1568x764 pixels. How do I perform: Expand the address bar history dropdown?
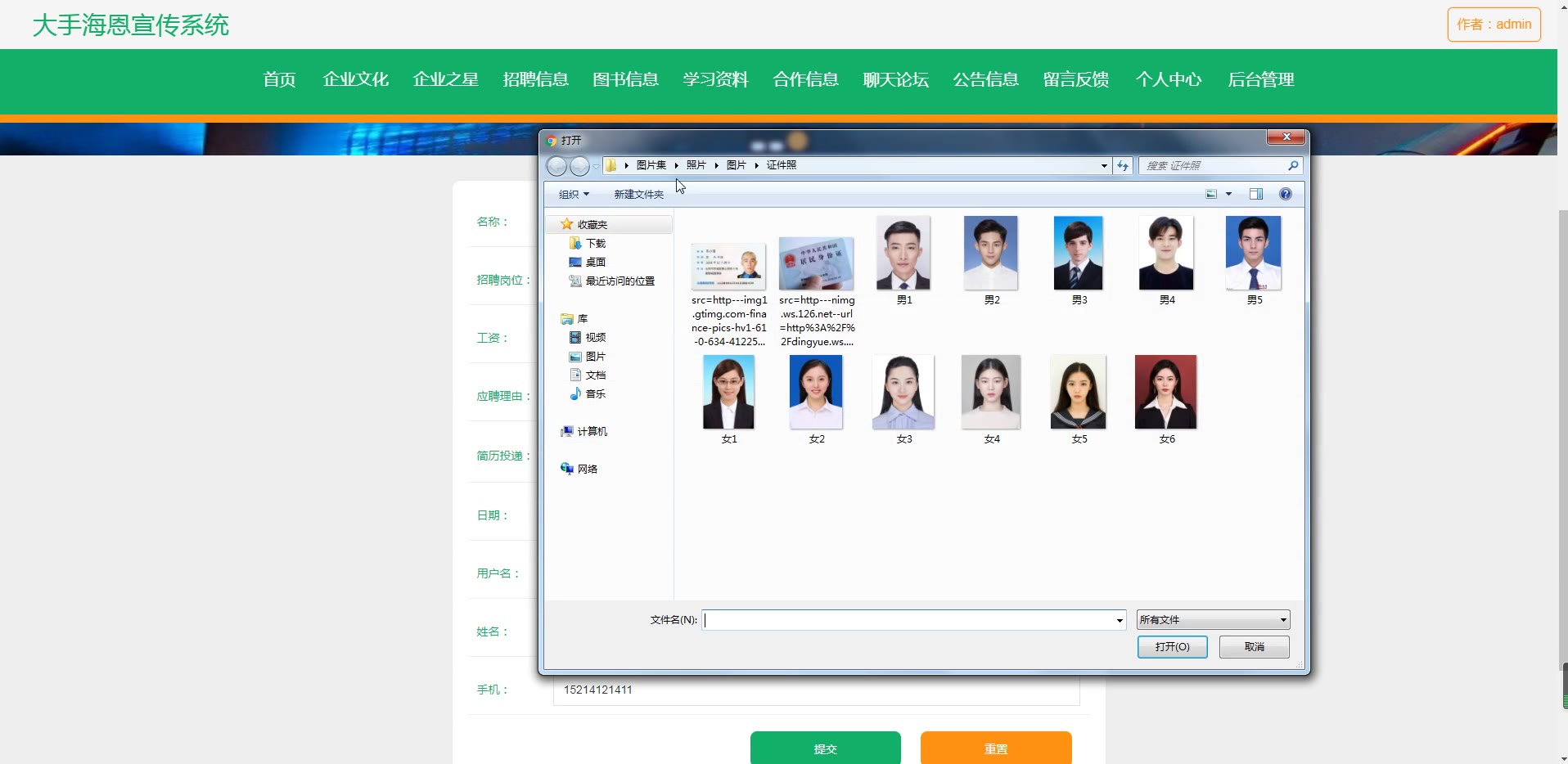[x=1104, y=166]
